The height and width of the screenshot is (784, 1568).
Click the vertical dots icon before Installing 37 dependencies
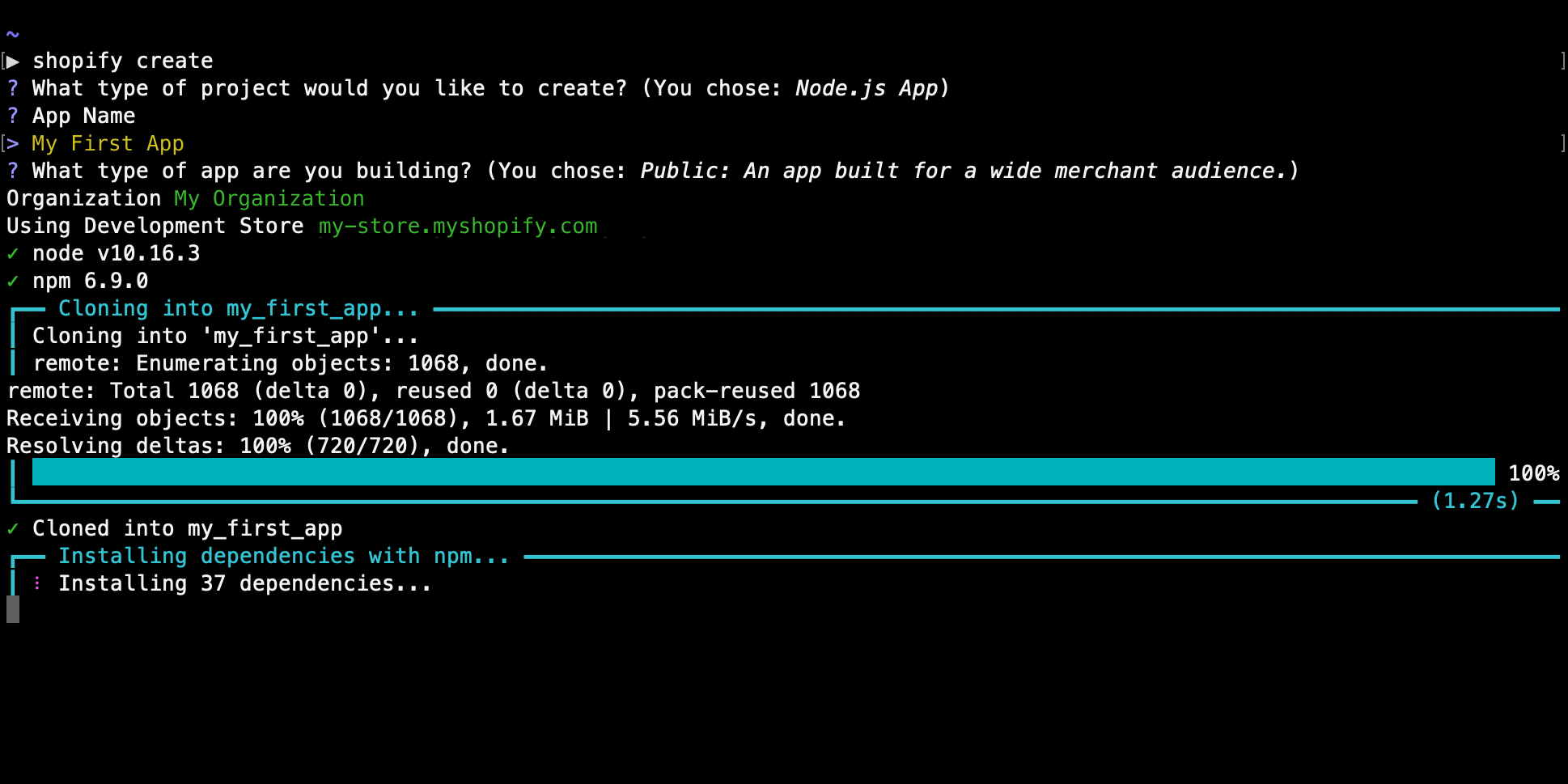click(x=37, y=583)
